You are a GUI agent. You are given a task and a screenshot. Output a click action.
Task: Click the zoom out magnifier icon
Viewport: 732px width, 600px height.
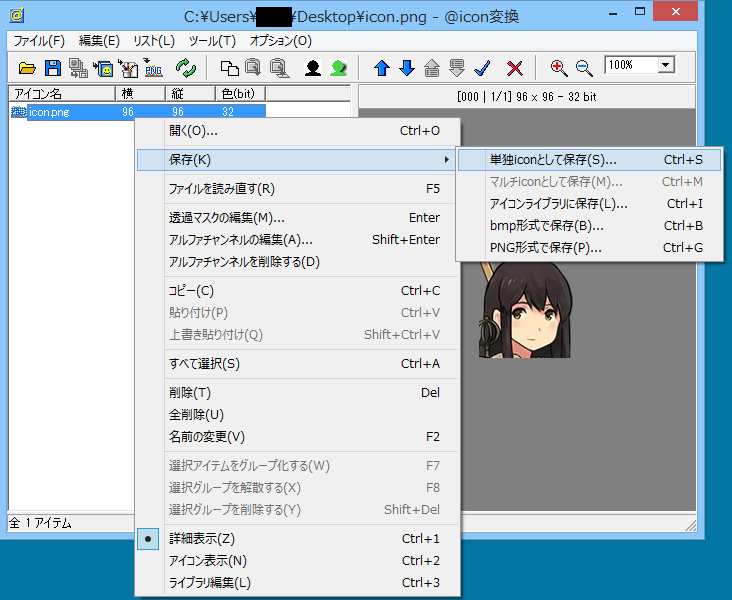point(584,68)
